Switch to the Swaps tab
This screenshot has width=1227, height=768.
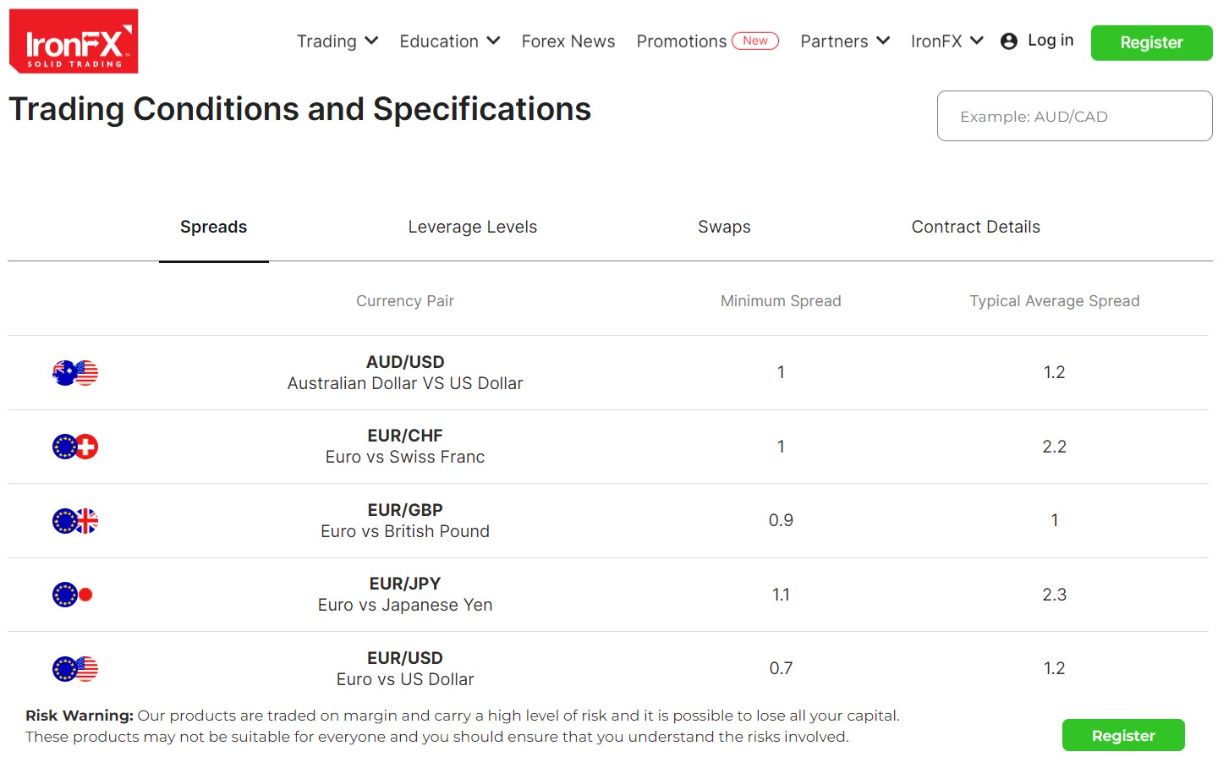coord(724,227)
